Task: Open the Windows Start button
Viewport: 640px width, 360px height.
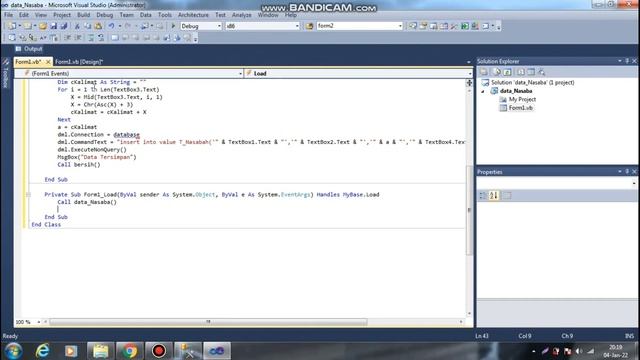Action: (x=13, y=351)
